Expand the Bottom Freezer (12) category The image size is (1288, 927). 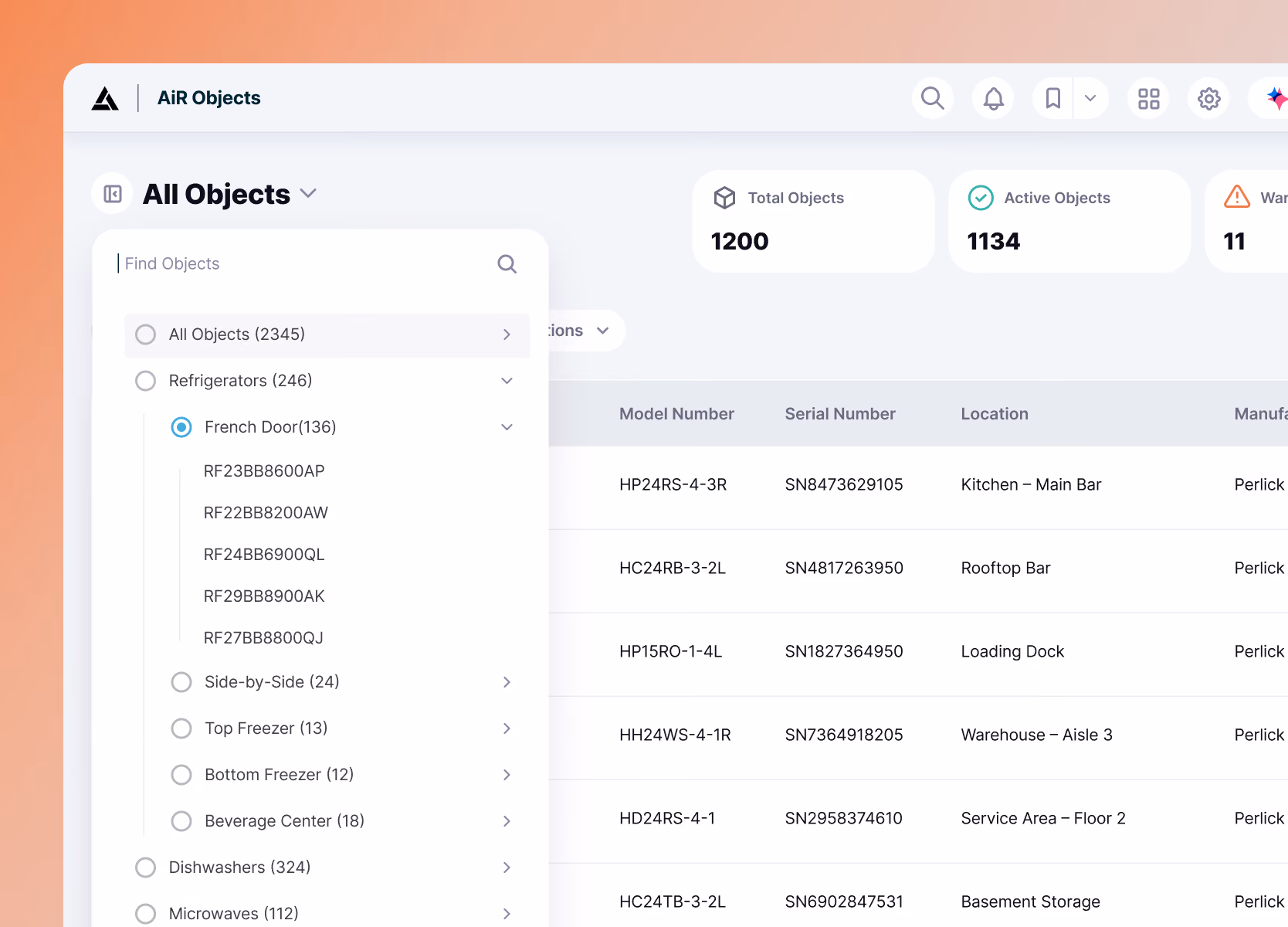pos(507,775)
